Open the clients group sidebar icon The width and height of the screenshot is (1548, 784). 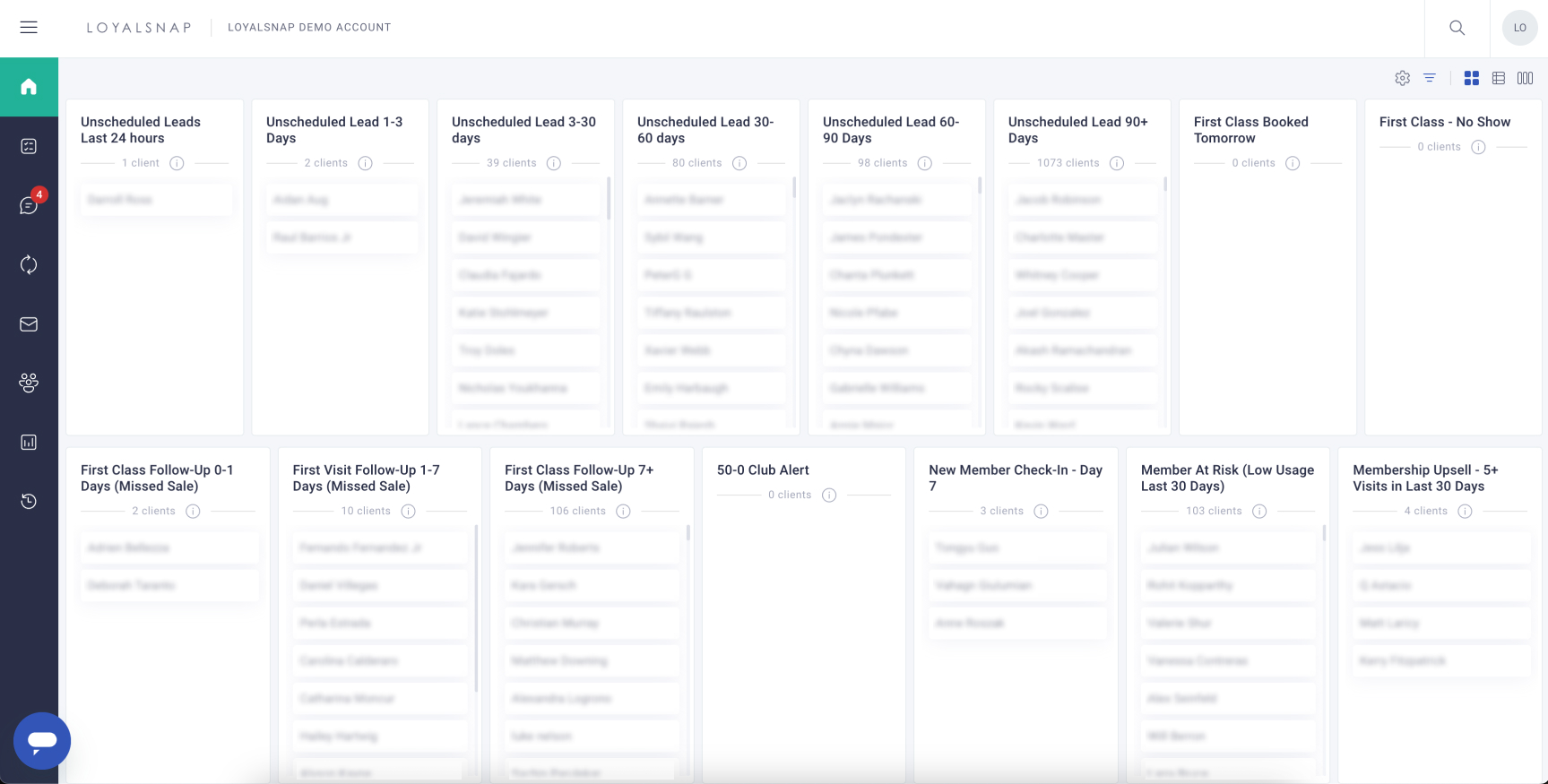point(29,383)
